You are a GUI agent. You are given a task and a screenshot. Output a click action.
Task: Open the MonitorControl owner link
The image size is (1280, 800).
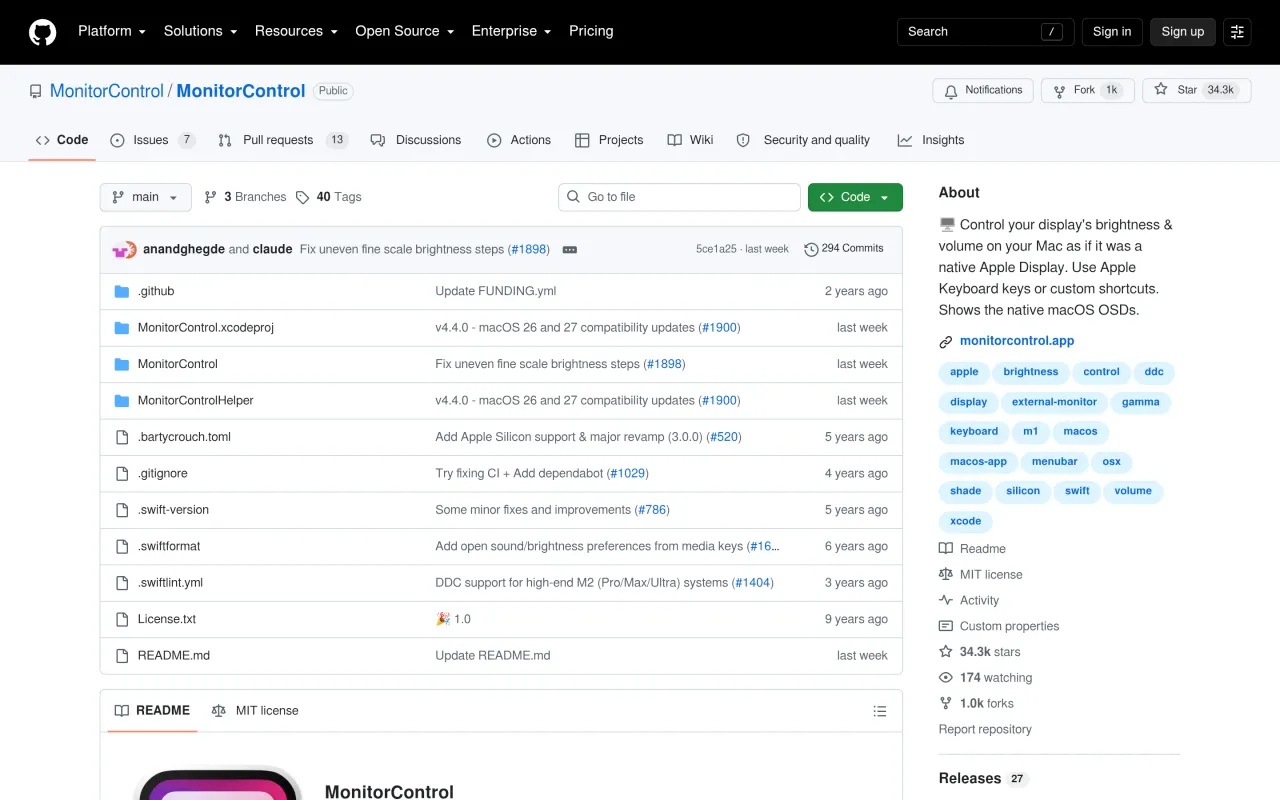point(107,91)
